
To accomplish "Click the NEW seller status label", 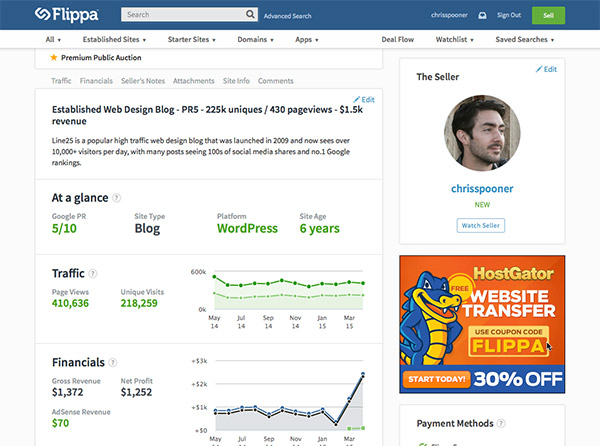I will tap(482, 205).
